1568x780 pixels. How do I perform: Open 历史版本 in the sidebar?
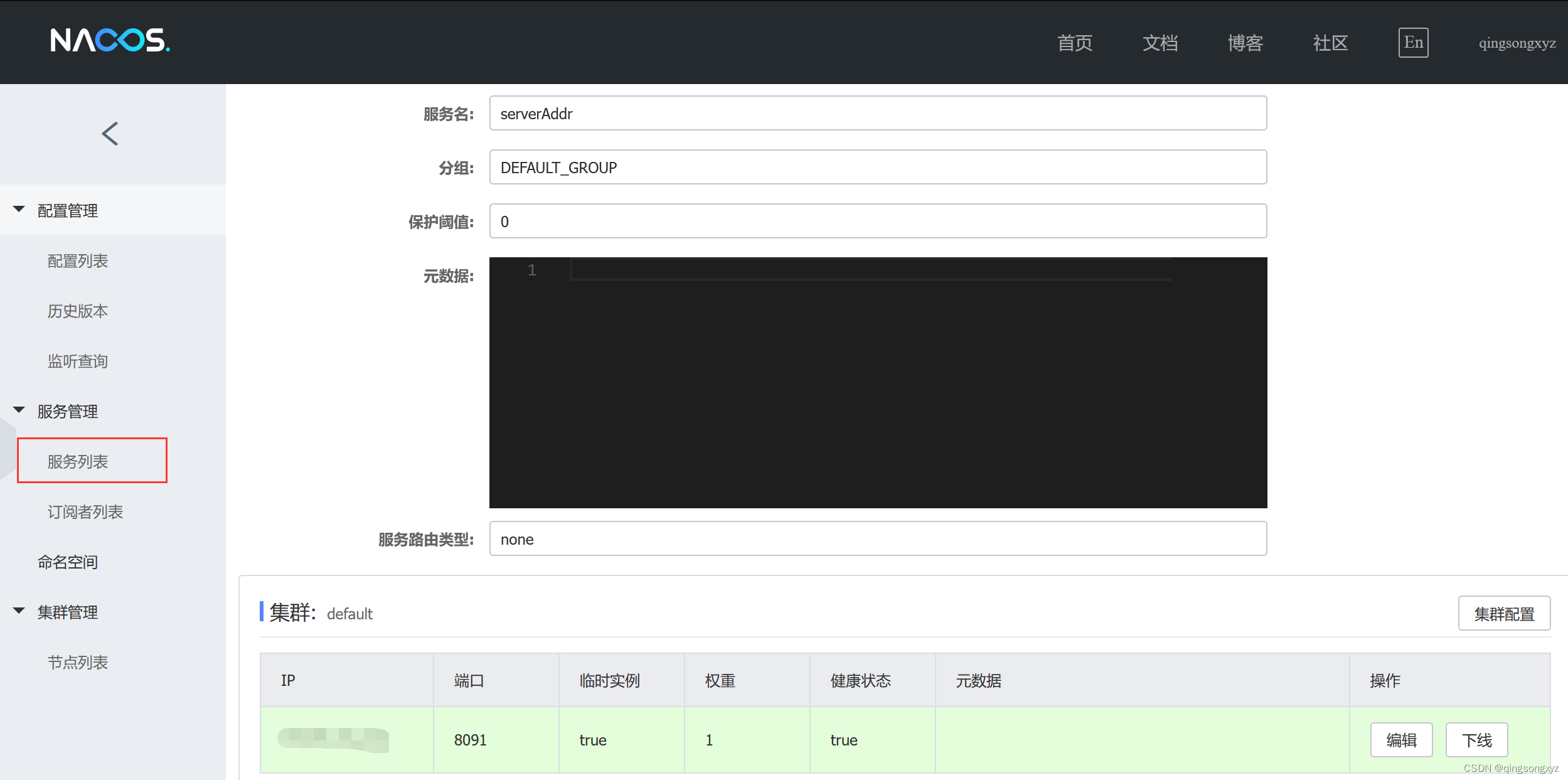click(x=78, y=311)
